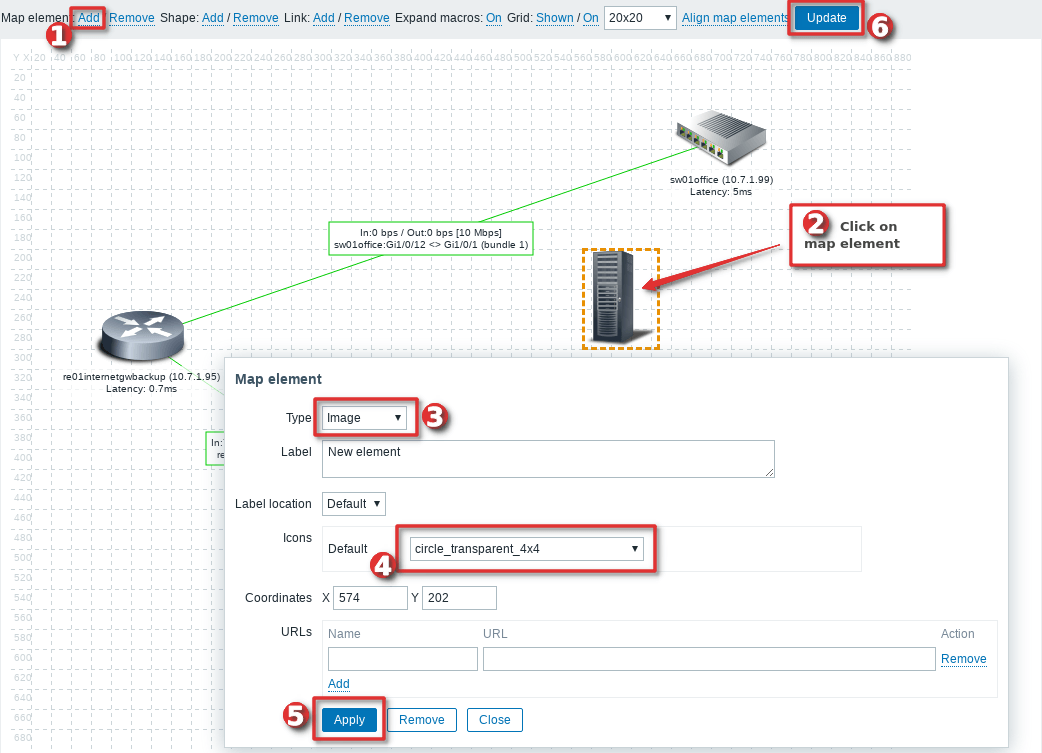Viewport: 1042px width, 753px height.
Task: Select the server rack icon on map
Action: pos(615,297)
